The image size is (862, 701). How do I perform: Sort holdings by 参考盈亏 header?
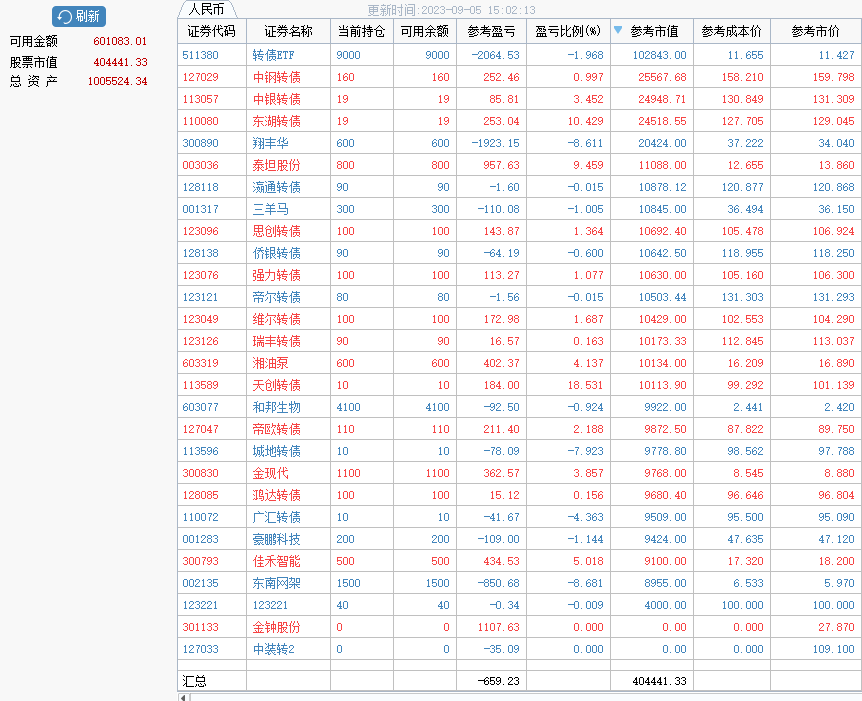[491, 31]
